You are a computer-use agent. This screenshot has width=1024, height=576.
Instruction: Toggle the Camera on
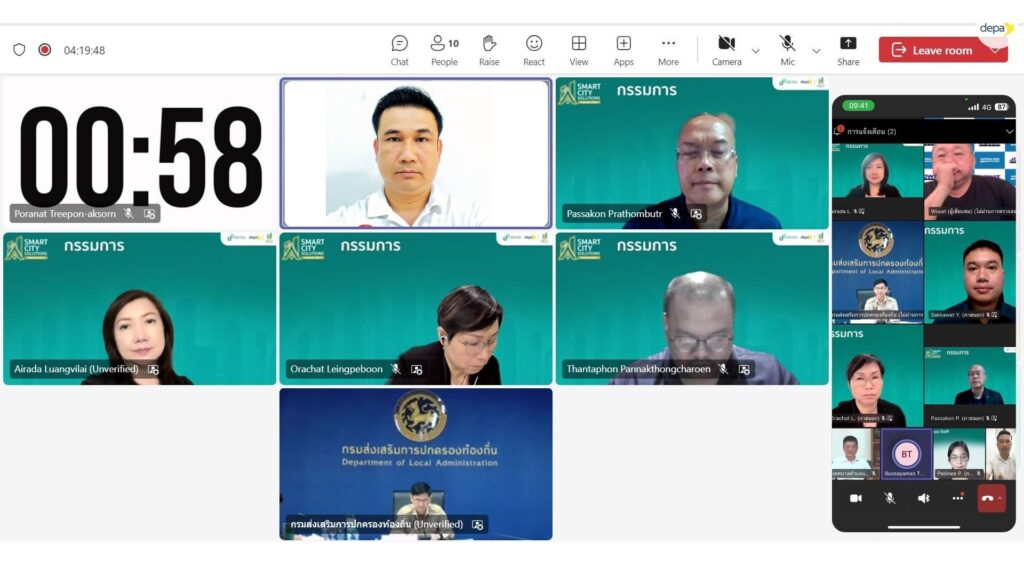726,50
